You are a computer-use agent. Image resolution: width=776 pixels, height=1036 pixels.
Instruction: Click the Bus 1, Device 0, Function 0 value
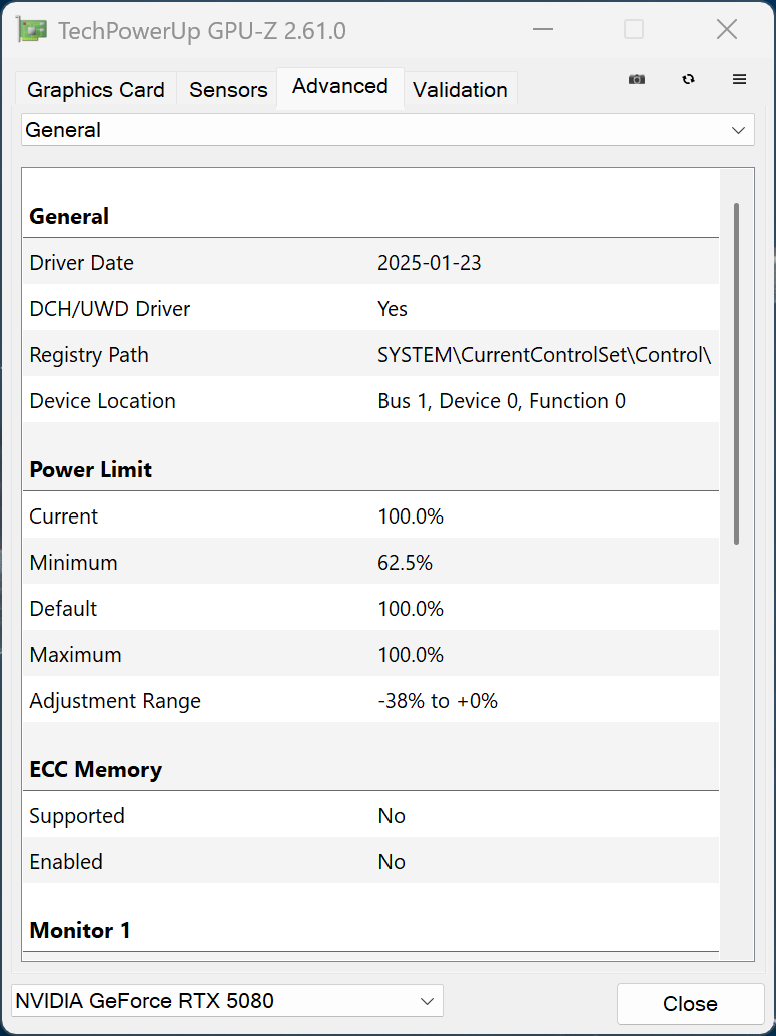pos(501,401)
